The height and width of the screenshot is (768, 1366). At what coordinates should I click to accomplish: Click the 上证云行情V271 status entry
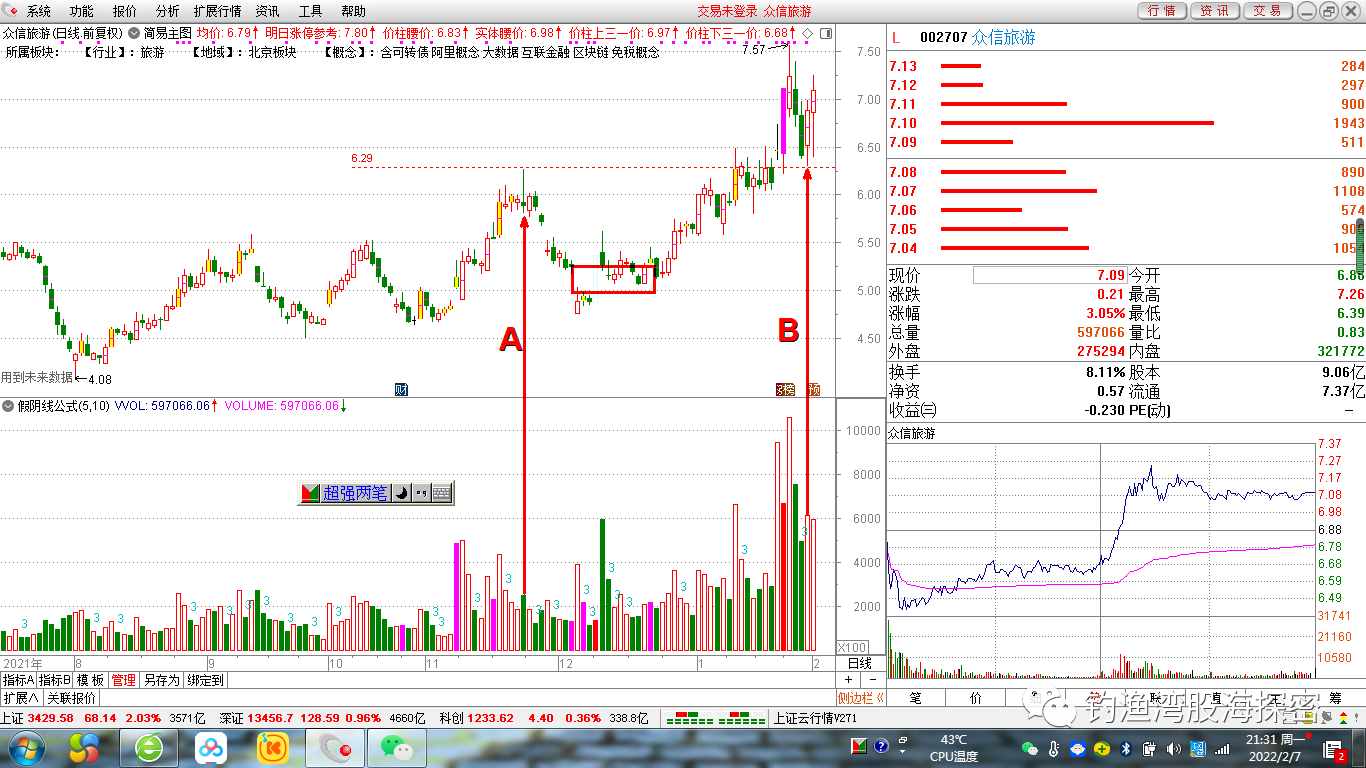(x=816, y=718)
